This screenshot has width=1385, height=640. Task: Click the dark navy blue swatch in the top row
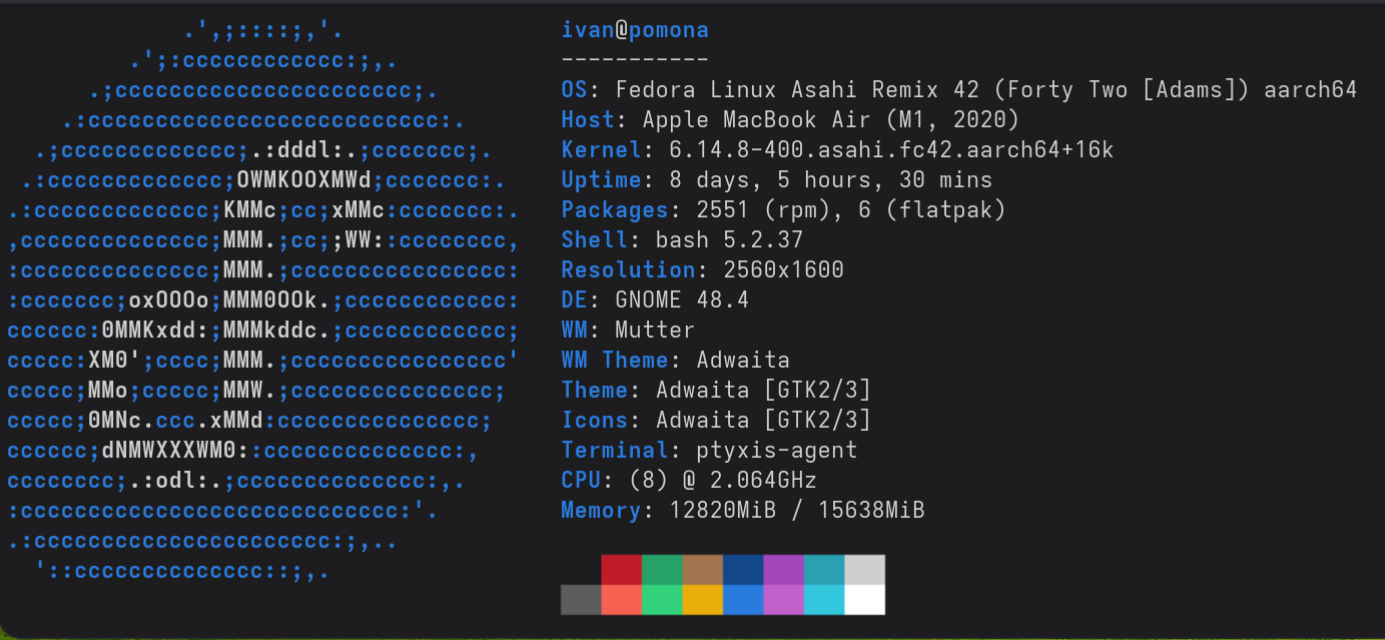click(x=743, y=570)
